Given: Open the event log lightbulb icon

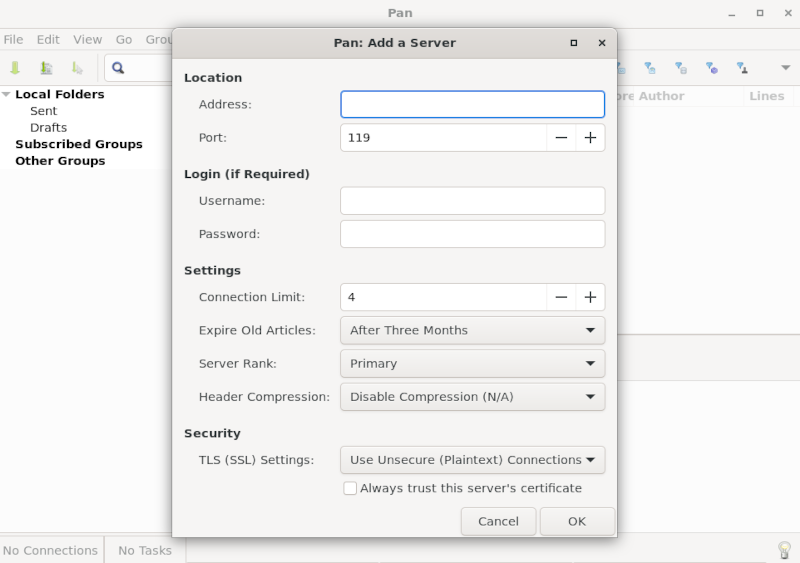Looking at the screenshot, I should click(784, 550).
